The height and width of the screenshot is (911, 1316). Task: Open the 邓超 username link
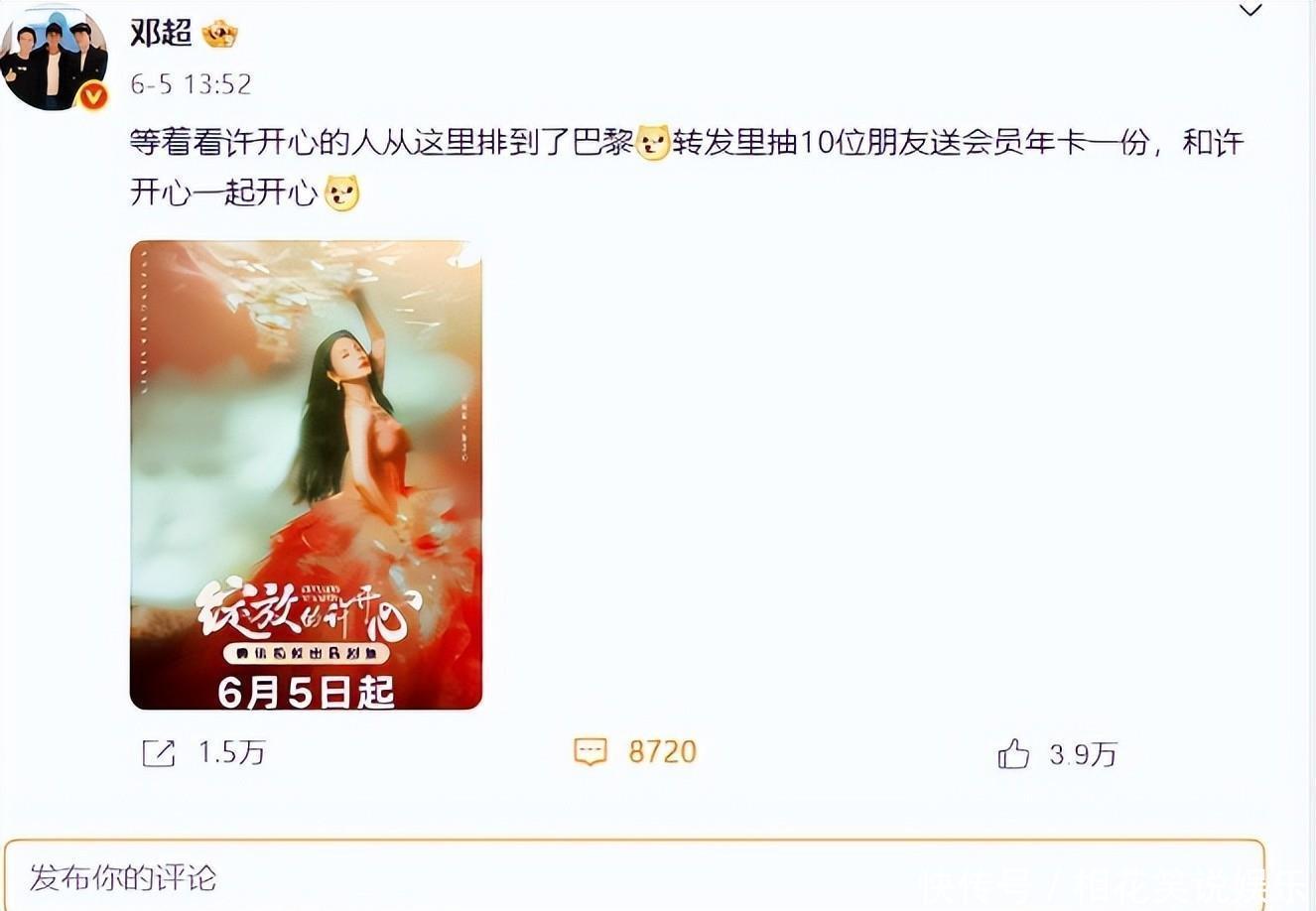pos(161,33)
